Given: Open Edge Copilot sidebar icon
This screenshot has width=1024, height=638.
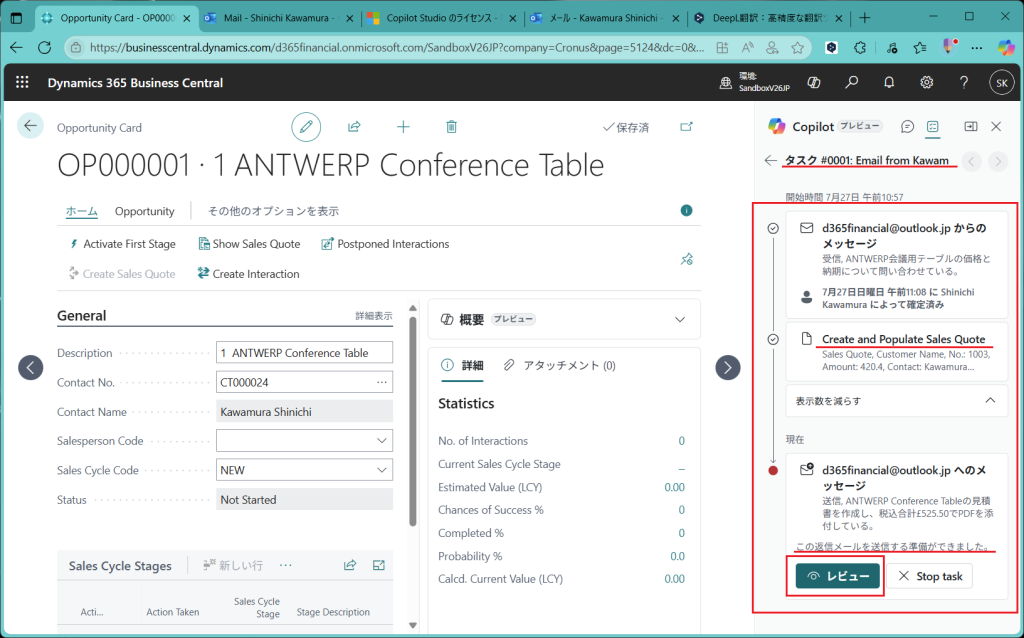Looking at the screenshot, I should 1006,47.
